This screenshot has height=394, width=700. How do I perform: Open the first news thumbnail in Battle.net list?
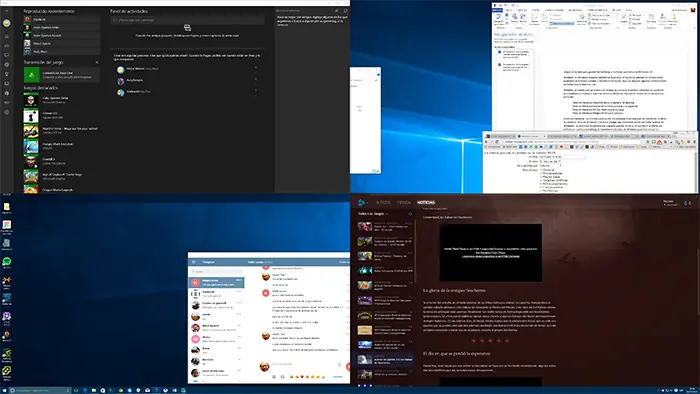(x=365, y=226)
